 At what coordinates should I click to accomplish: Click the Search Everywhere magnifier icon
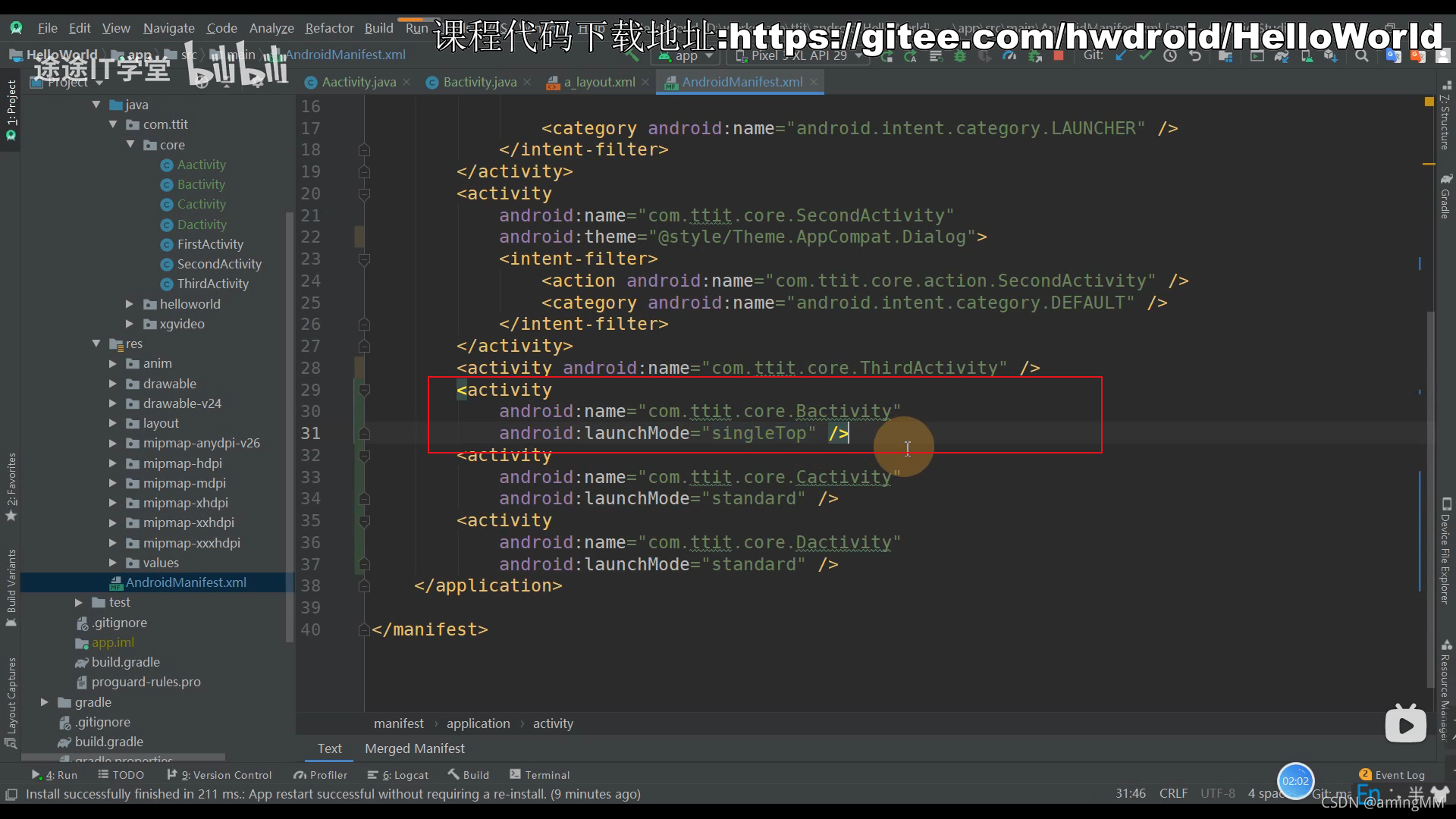pos(1362,56)
